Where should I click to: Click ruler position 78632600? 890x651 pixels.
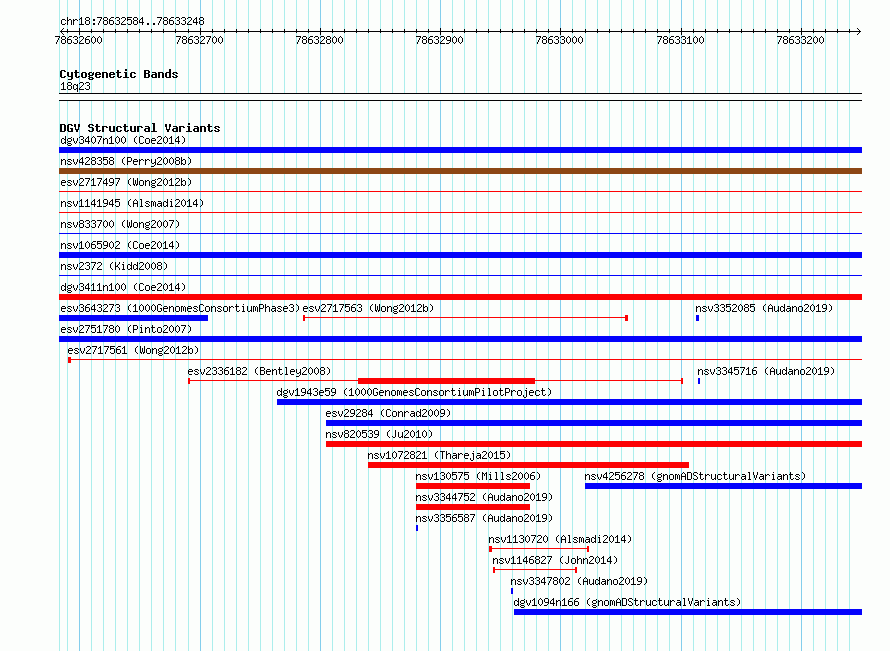[x=78, y=40]
